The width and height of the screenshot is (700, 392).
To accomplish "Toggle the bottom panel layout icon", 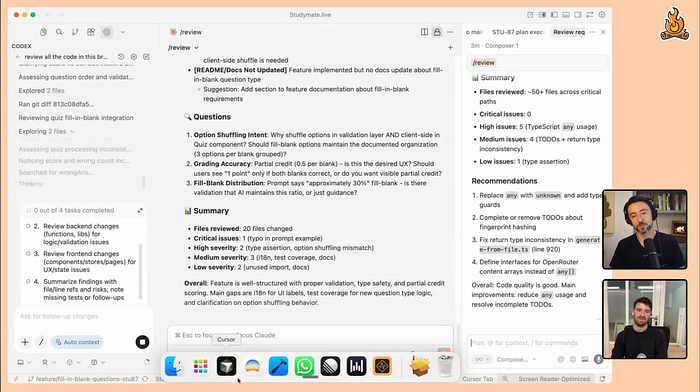I will click(566, 15).
